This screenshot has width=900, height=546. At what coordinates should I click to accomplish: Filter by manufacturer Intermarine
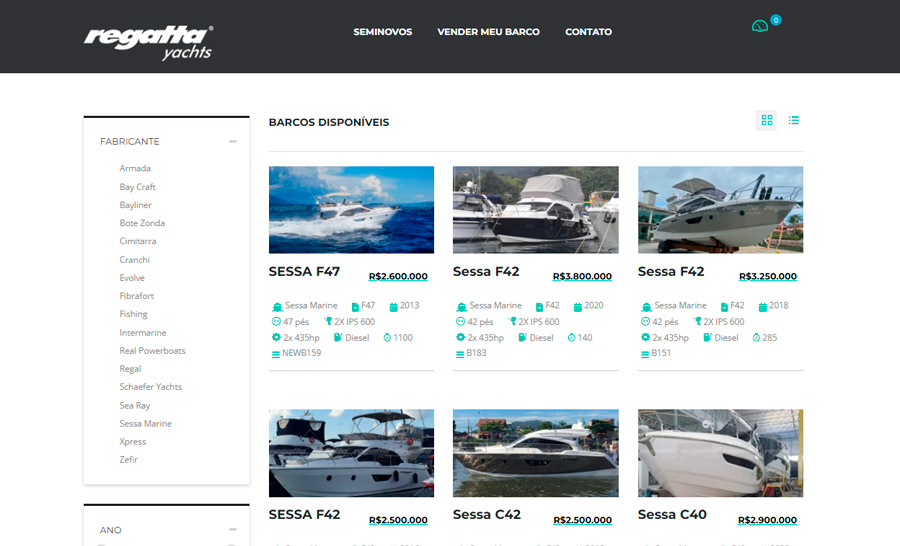click(x=142, y=332)
